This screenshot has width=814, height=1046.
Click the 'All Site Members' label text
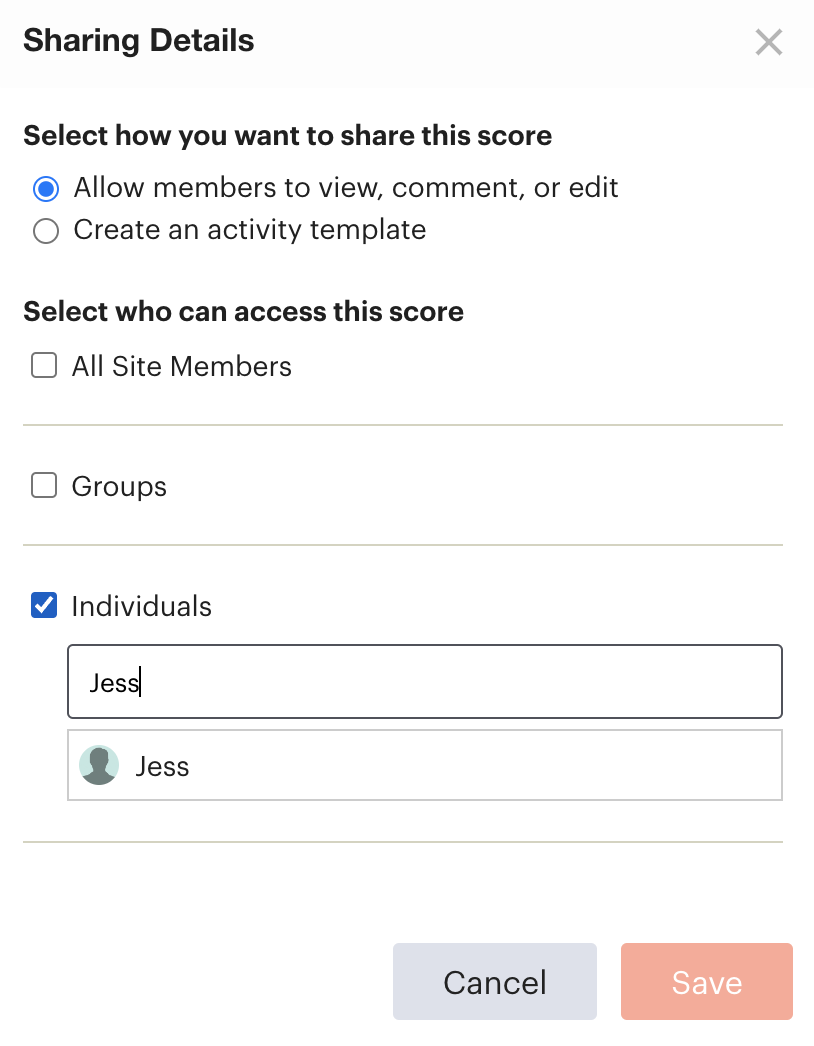(x=181, y=366)
